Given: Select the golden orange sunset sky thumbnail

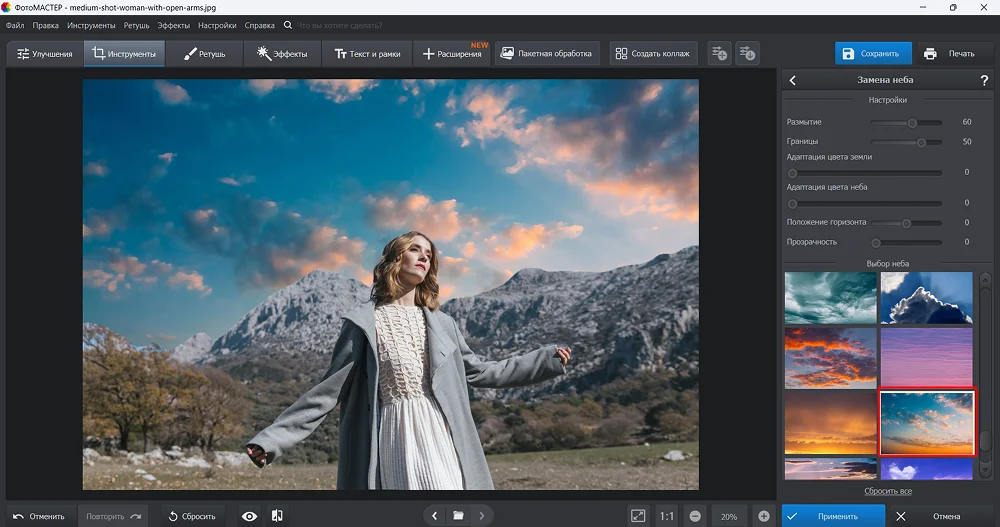Looking at the screenshot, I should 830,422.
